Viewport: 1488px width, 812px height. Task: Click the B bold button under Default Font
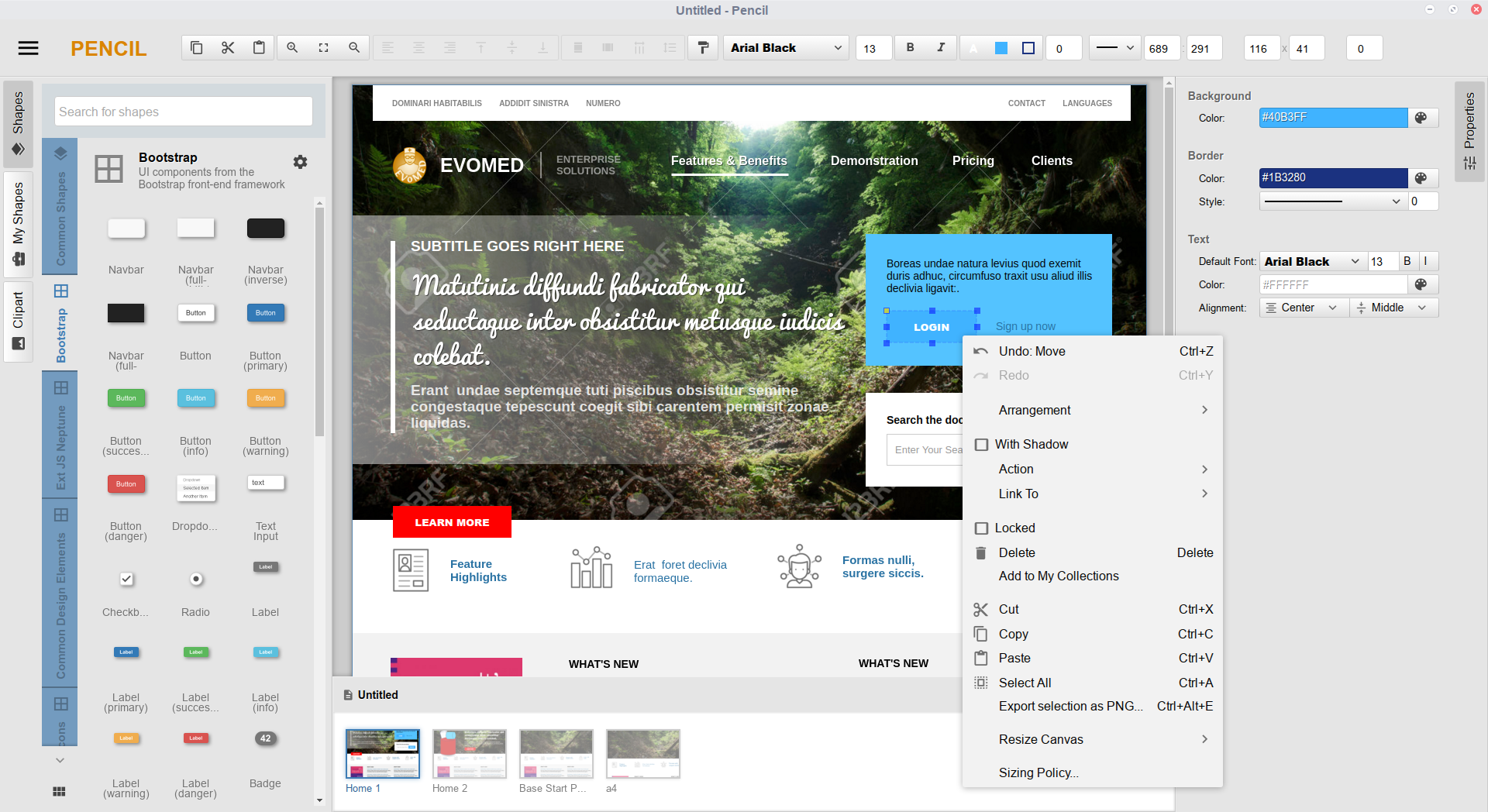pos(1407,261)
